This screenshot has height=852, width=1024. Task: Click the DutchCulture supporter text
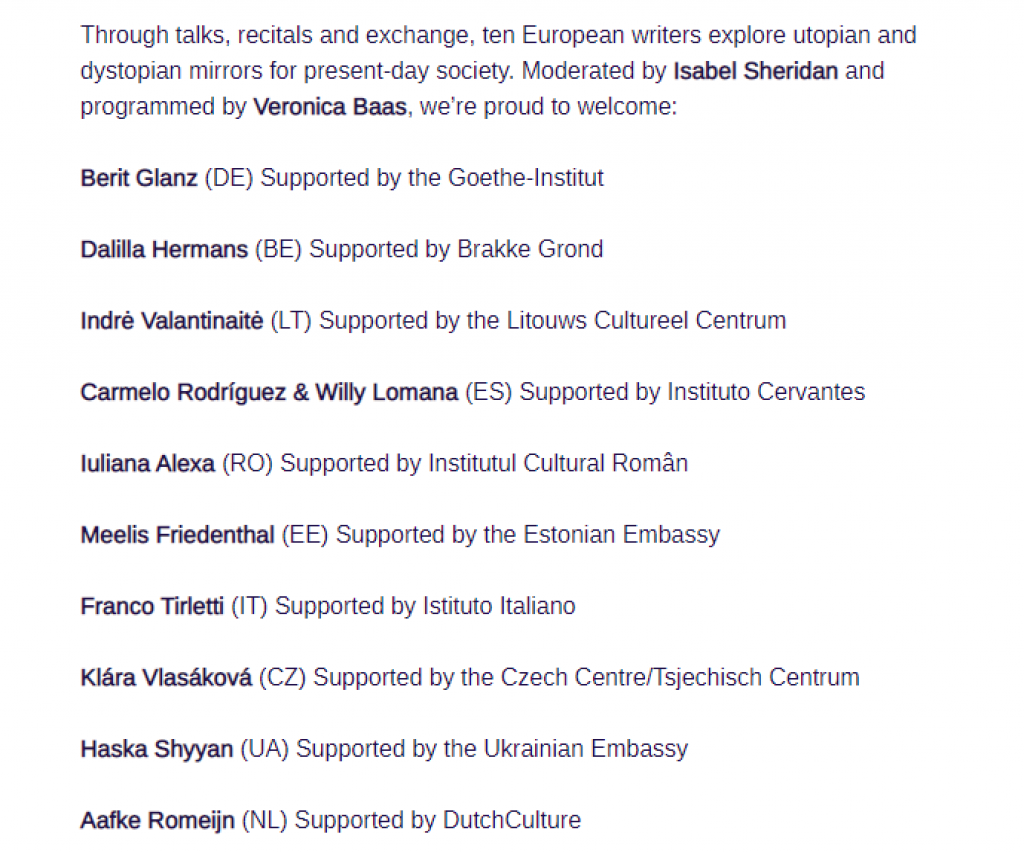(512, 820)
